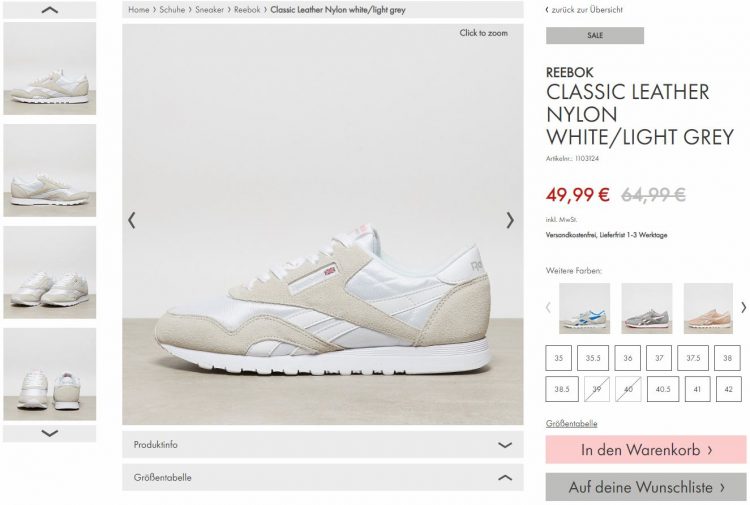
Task: Select shoe size 35
Action: click(559, 358)
